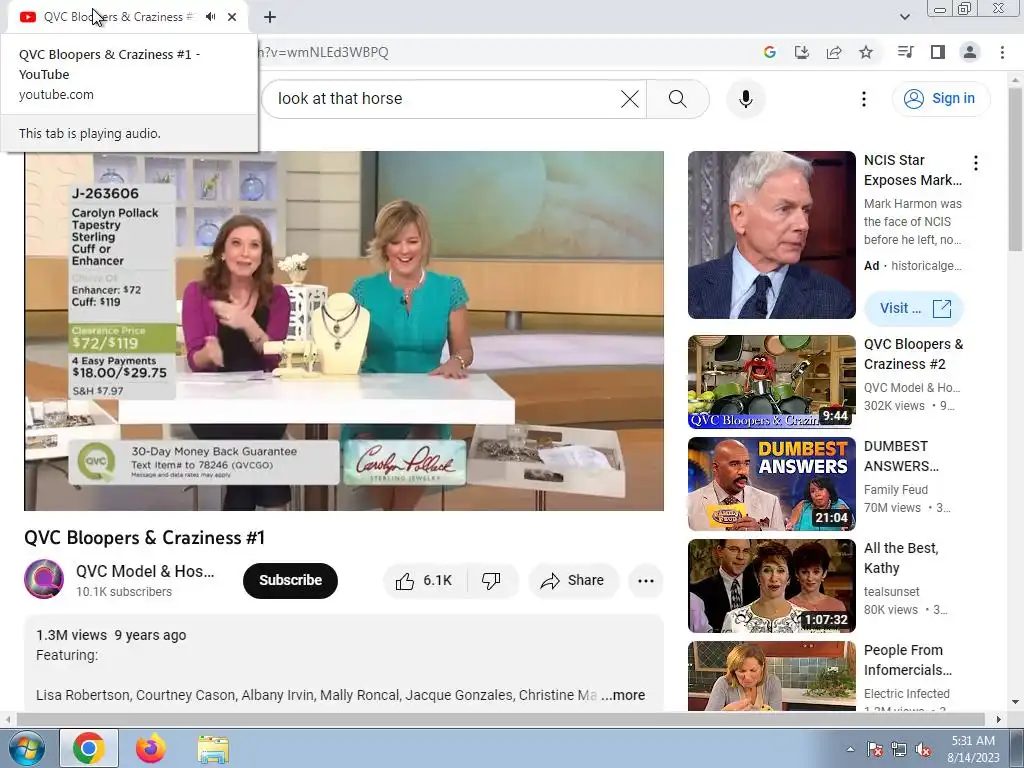The width and height of the screenshot is (1024, 768).
Task: Open the QVC Model & Hos... channel name
Action: point(145,571)
